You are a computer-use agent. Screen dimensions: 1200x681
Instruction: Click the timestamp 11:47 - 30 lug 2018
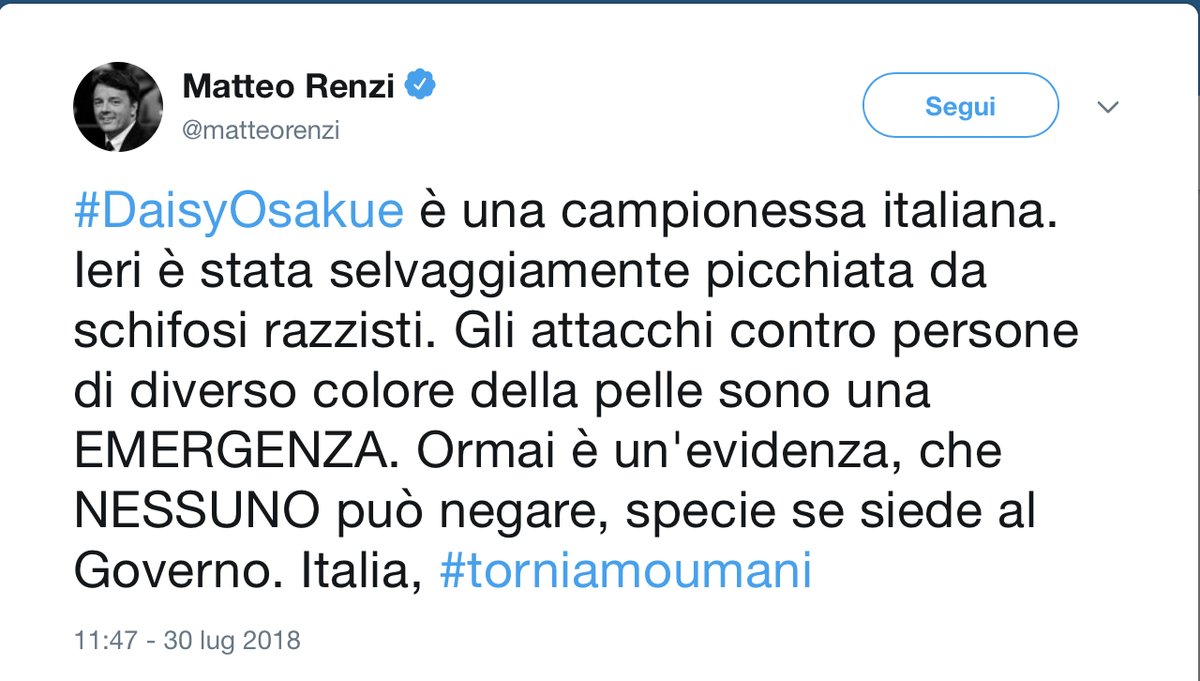[187, 638]
